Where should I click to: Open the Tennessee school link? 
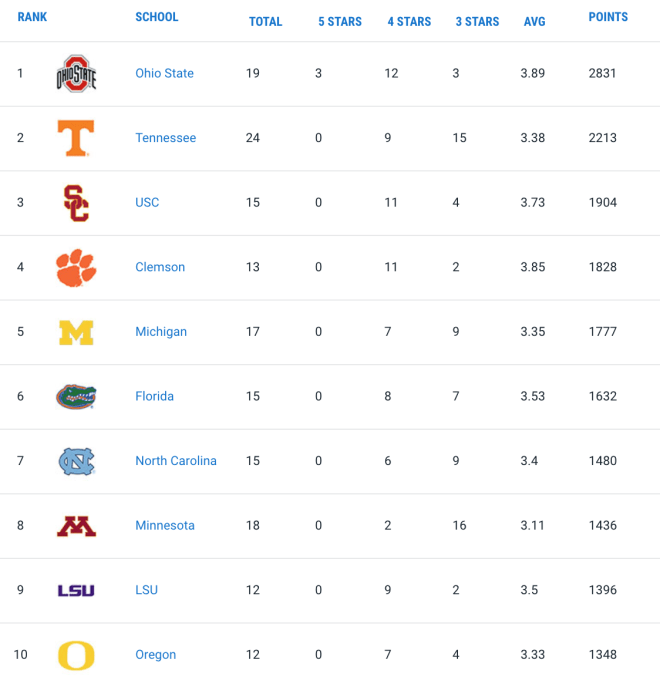tap(166, 138)
